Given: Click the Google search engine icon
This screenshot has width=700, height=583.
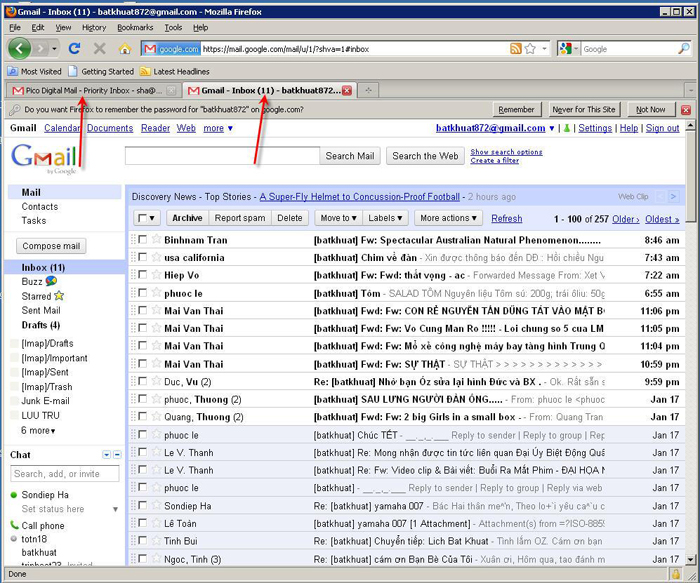Looking at the screenshot, I should tap(566, 49).
